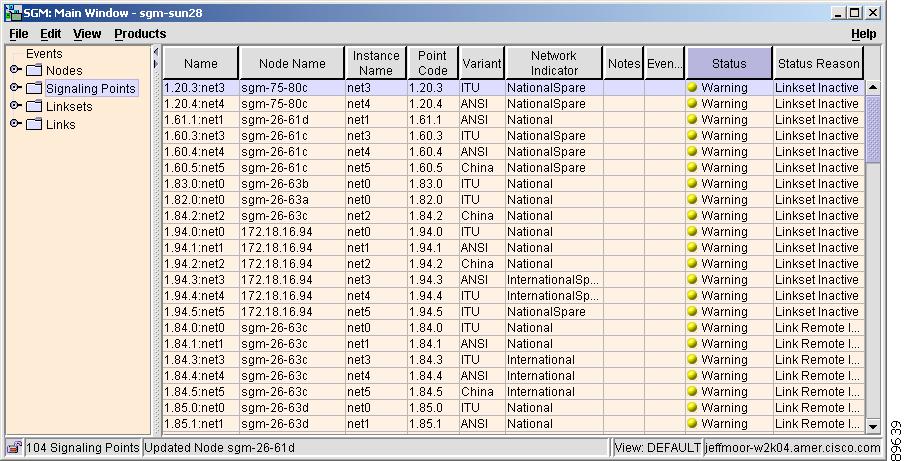Click the Signaling Points folder icon
This screenshot has width=904, height=461.
click(35, 88)
